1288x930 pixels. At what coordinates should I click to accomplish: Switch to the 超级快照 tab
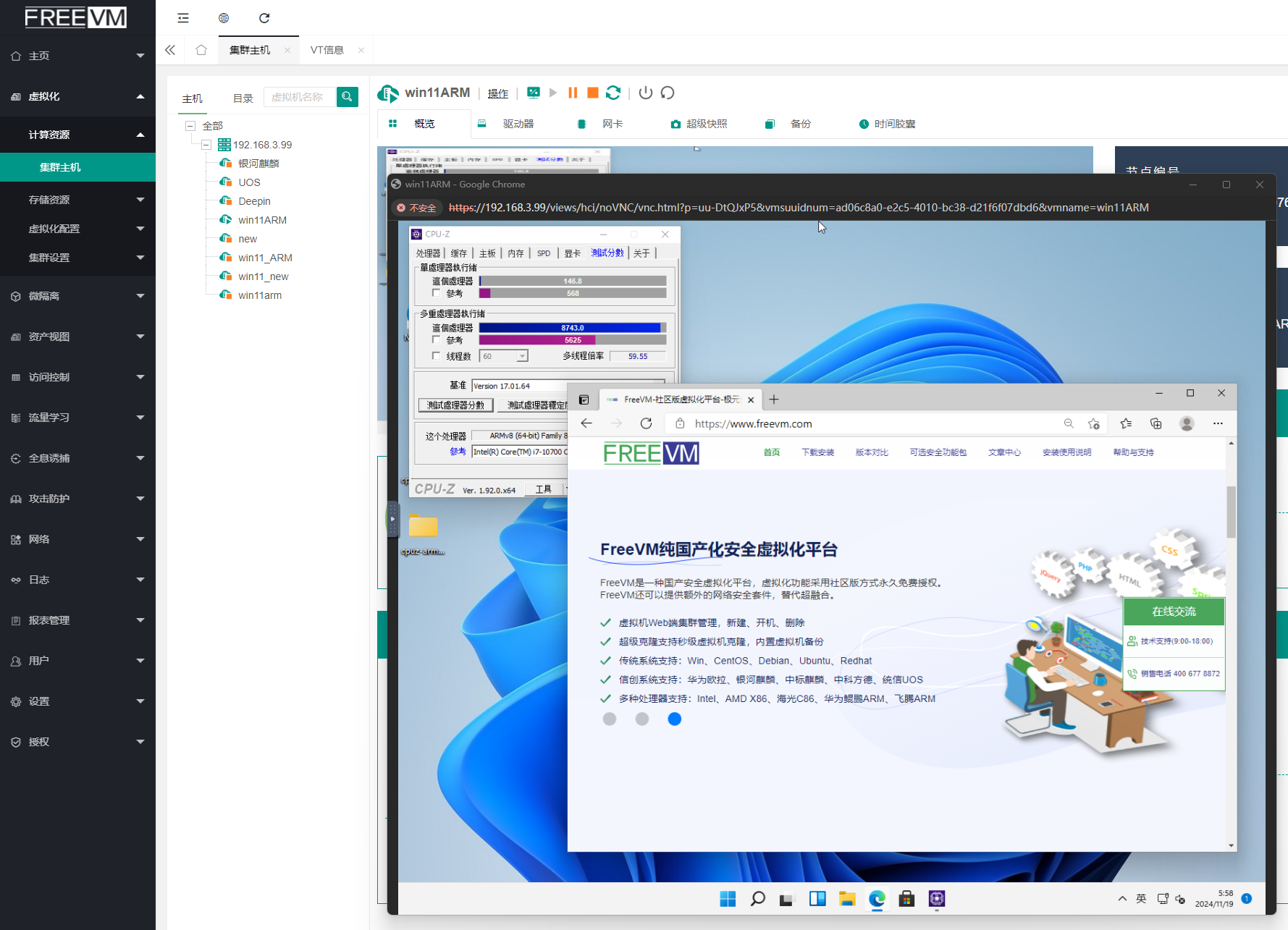tap(706, 124)
